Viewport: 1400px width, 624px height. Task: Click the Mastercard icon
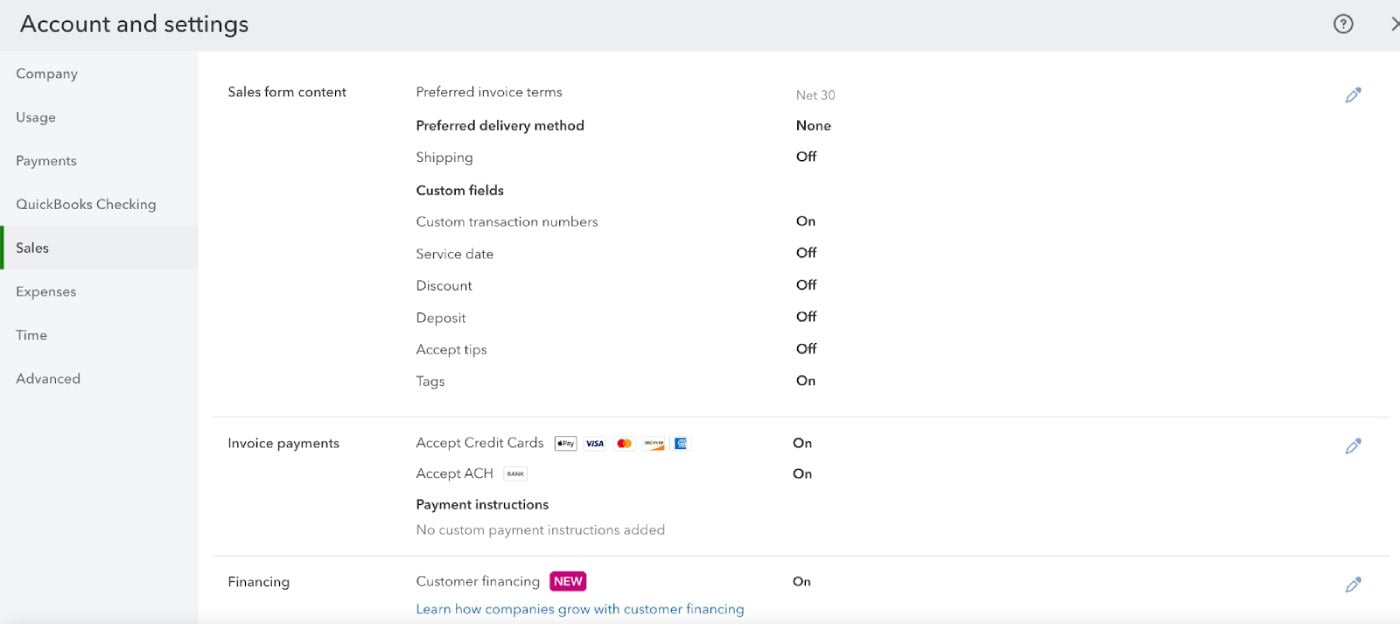(624, 443)
